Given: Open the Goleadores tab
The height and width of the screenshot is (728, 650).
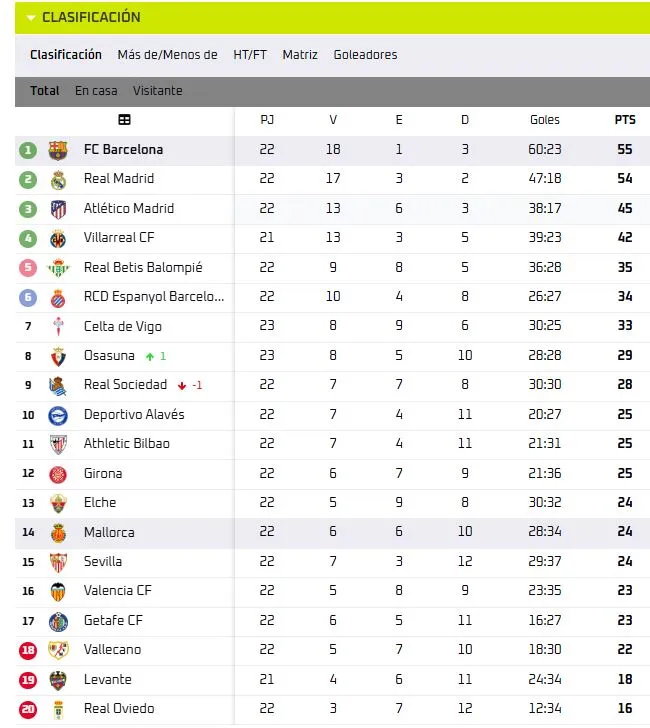Looking at the screenshot, I should point(365,55).
